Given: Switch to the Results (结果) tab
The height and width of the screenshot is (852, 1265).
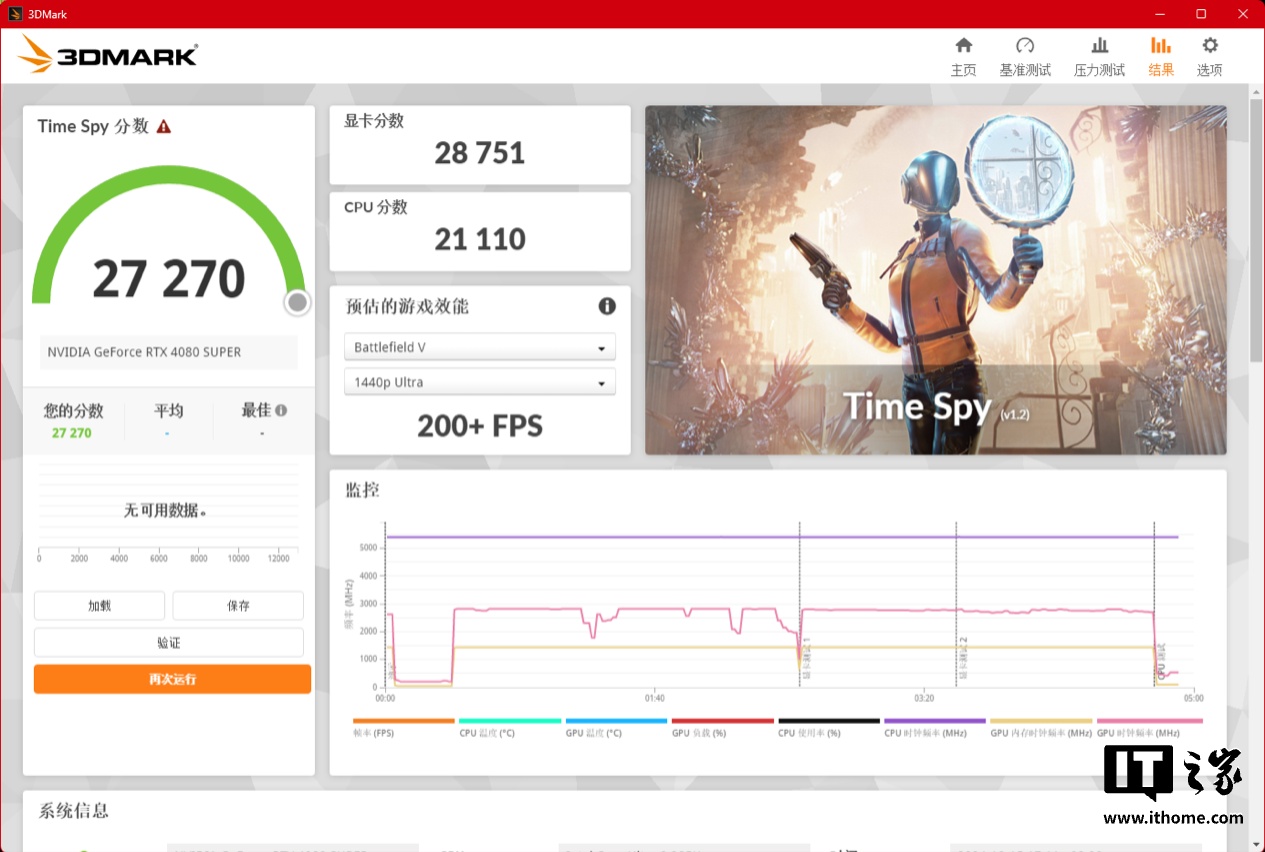Looking at the screenshot, I should point(1161,56).
